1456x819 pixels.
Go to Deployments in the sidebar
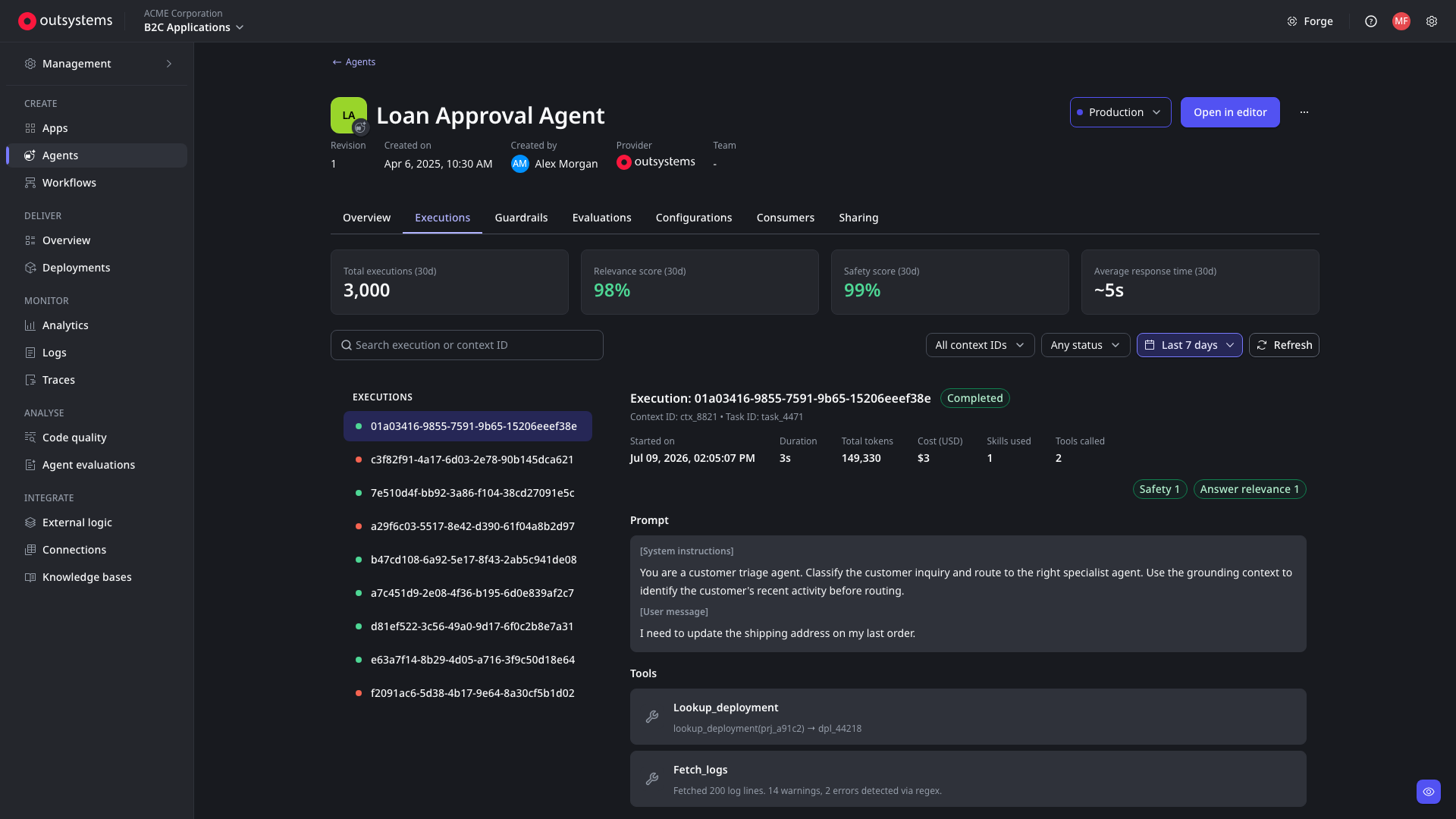(x=96, y=268)
